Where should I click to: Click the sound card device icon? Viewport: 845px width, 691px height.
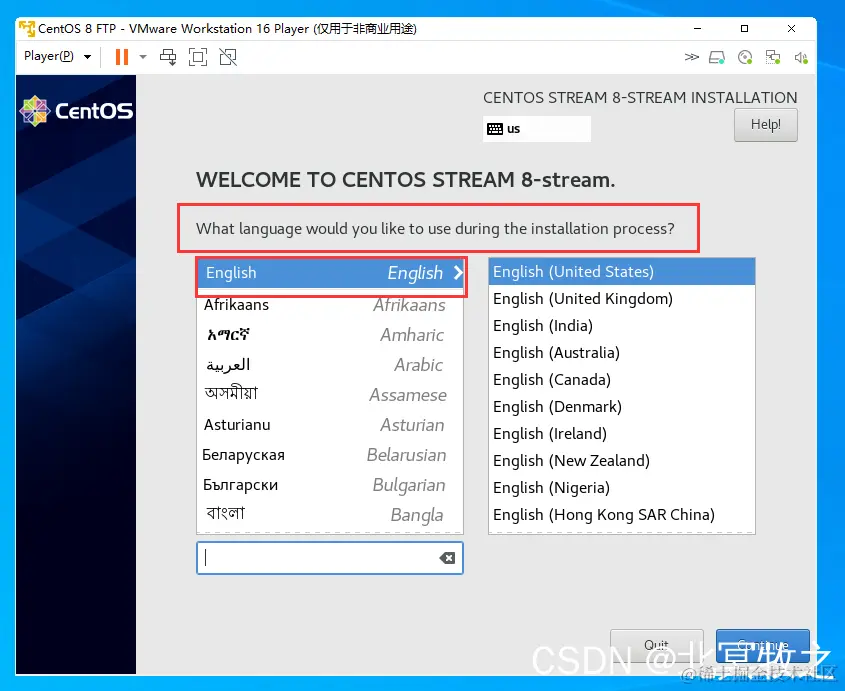pos(801,57)
